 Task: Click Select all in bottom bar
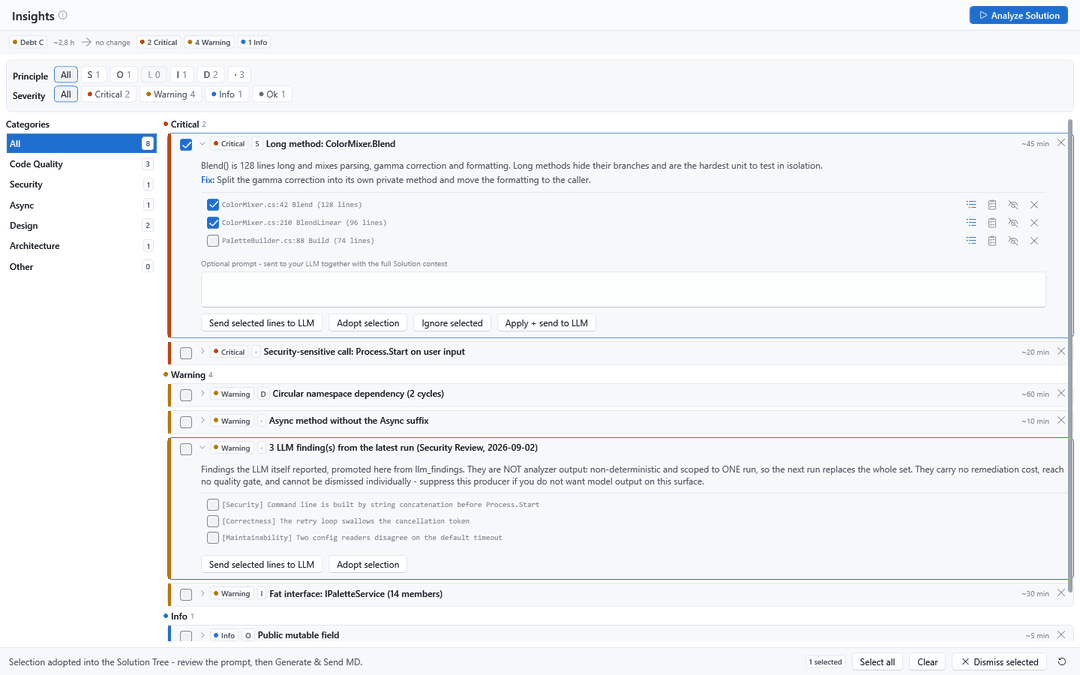878,662
